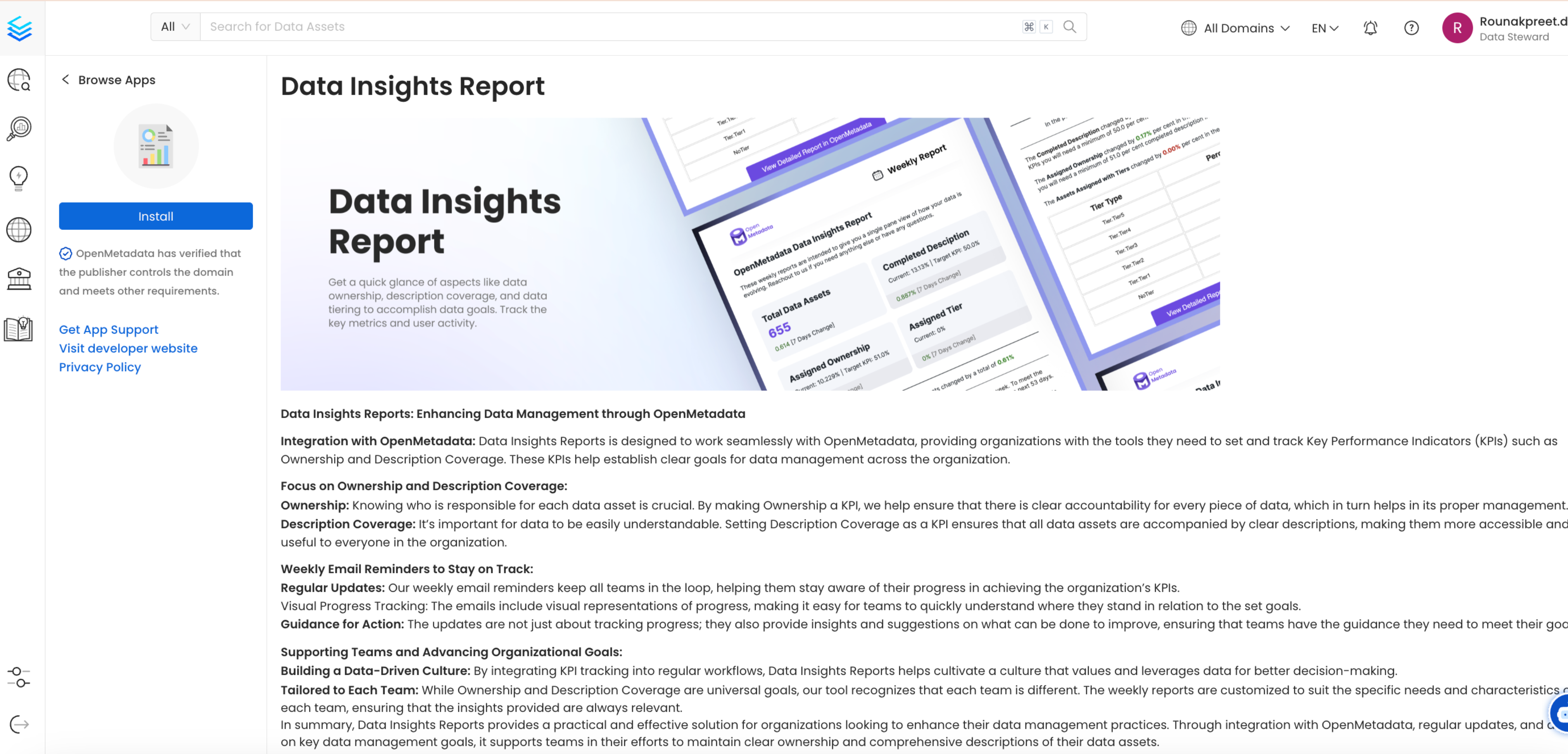This screenshot has width=1568, height=754.
Task: Click the OpenMetadata logo at top left
Action: click(20, 28)
